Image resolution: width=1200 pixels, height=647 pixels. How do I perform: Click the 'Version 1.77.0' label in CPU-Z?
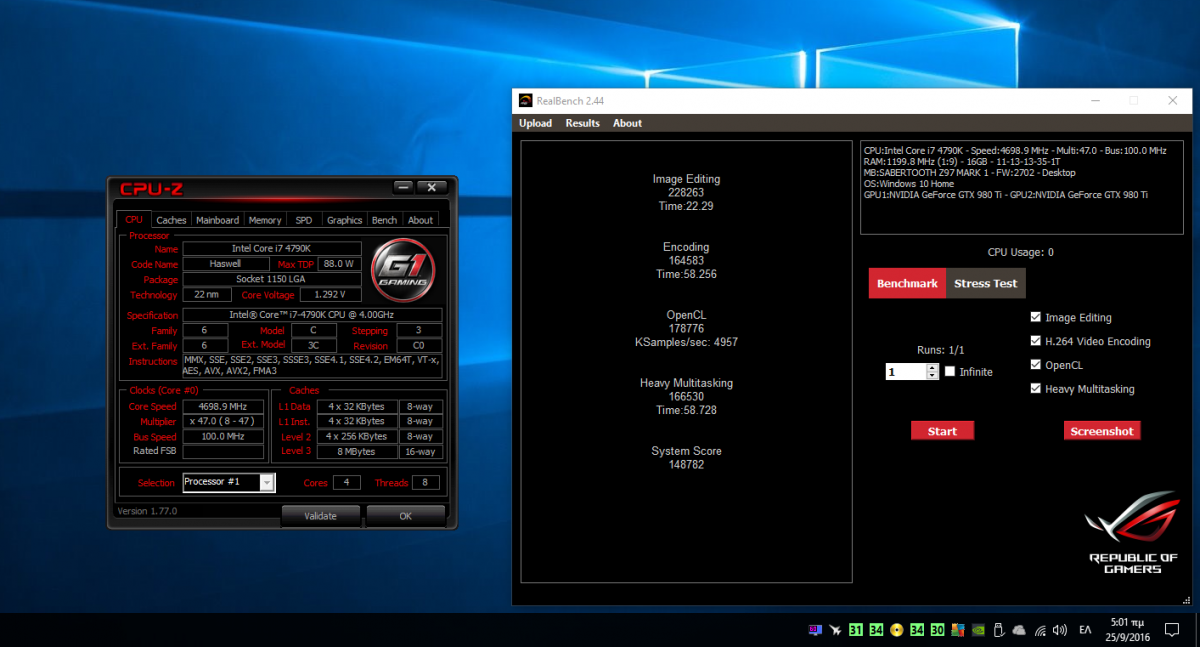[147, 511]
